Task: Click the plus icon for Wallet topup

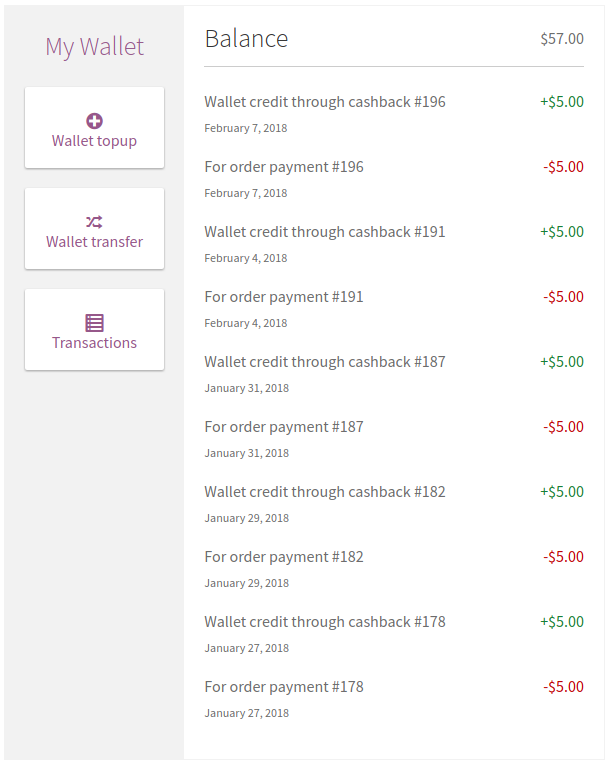Action: (94, 121)
